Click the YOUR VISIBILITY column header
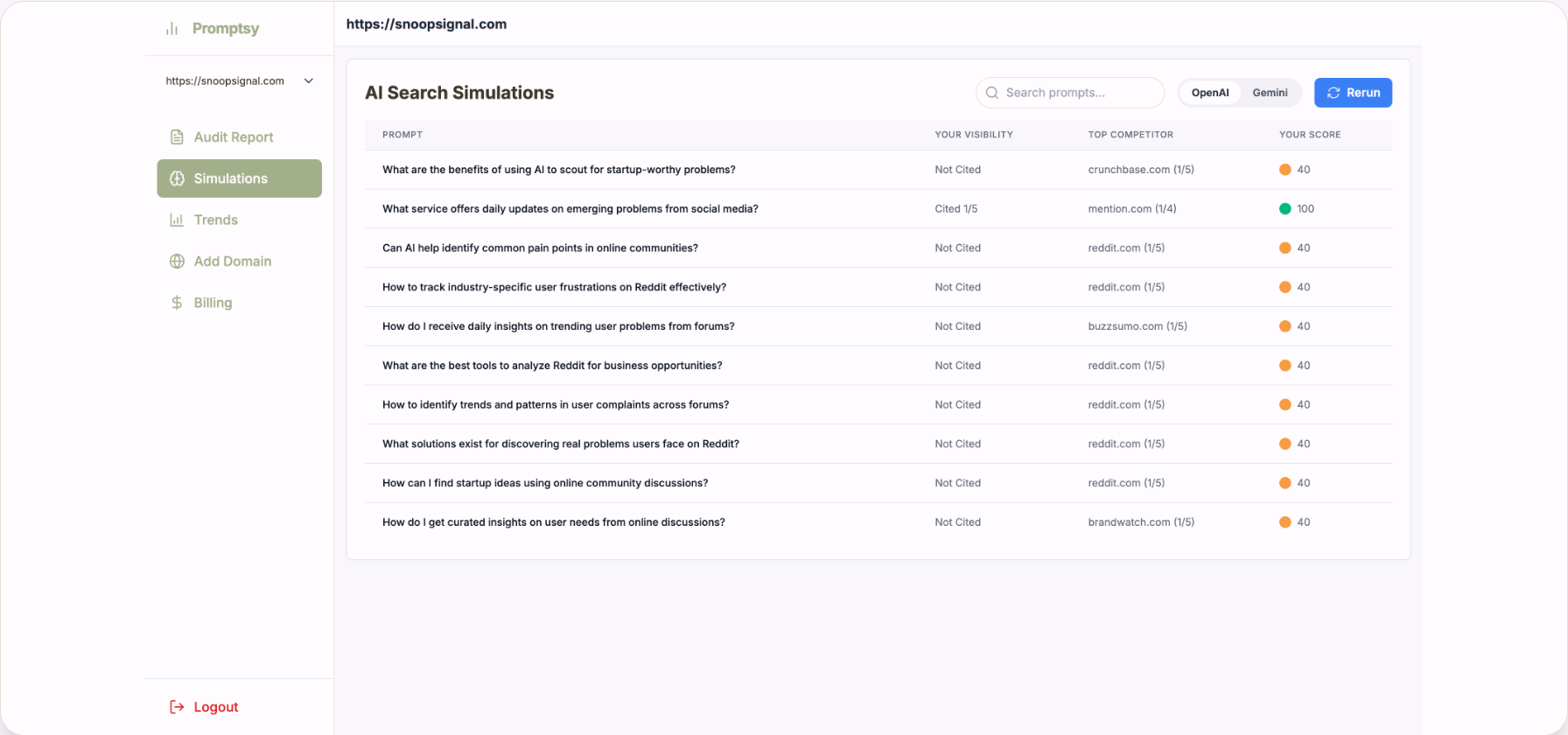Viewport: 1568px width, 735px height. pos(974,135)
